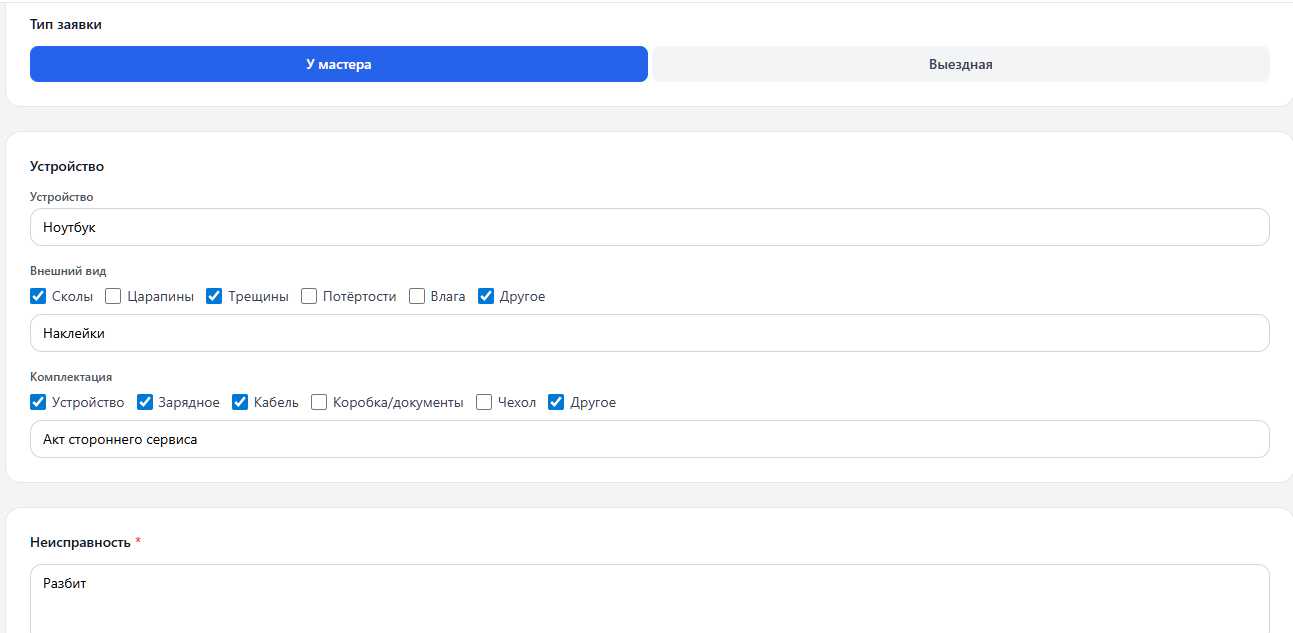Uncheck "Устройство" in Комплектация
This screenshot has width=1293, height=633.
coord(39,402)
